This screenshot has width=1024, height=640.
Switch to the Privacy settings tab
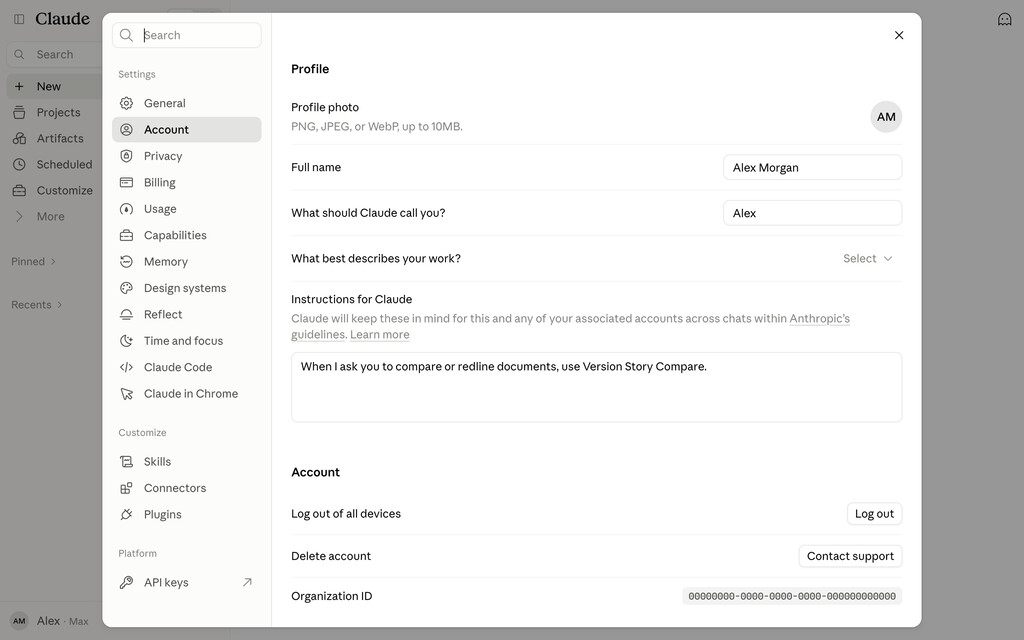click(187, 156)
